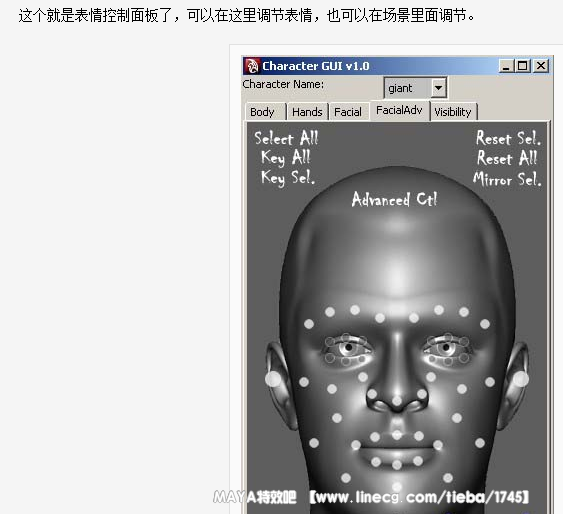Image resolution: width=563 pixels, height=514 pixels.
Task: Select the right mouth corner control dot
Action: 438,445
